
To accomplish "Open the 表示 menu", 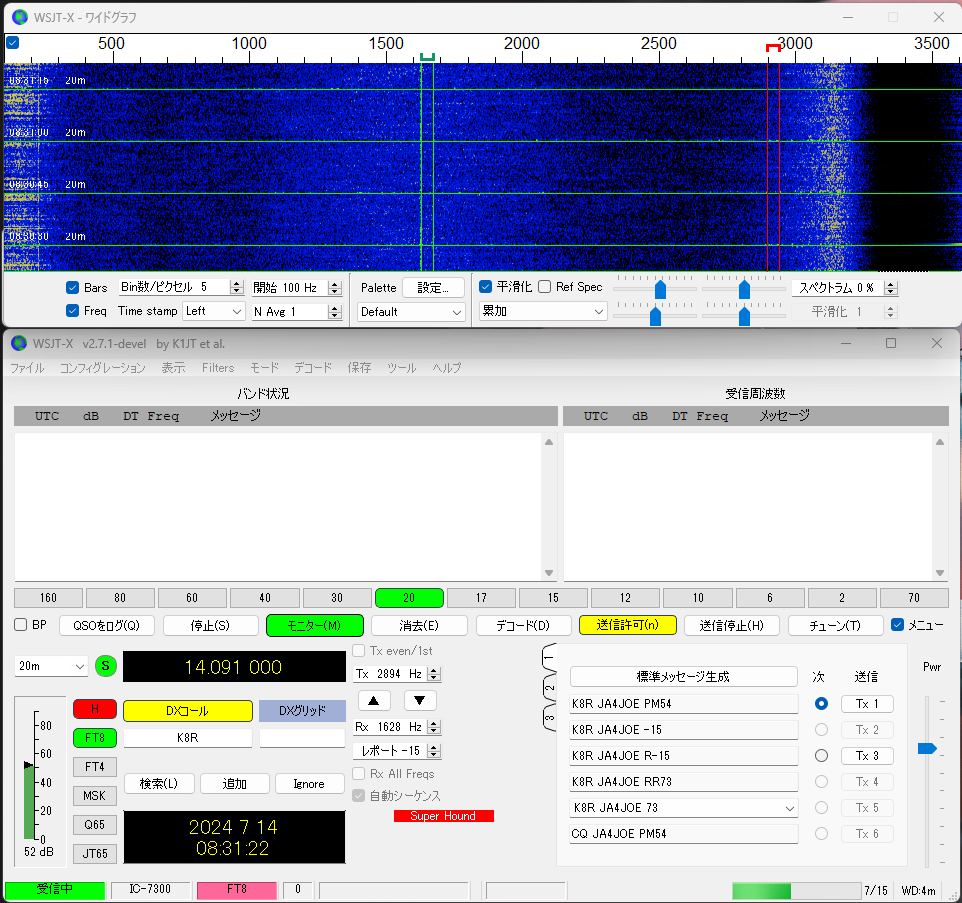I will pyautogui.click(x=173, y=367).
